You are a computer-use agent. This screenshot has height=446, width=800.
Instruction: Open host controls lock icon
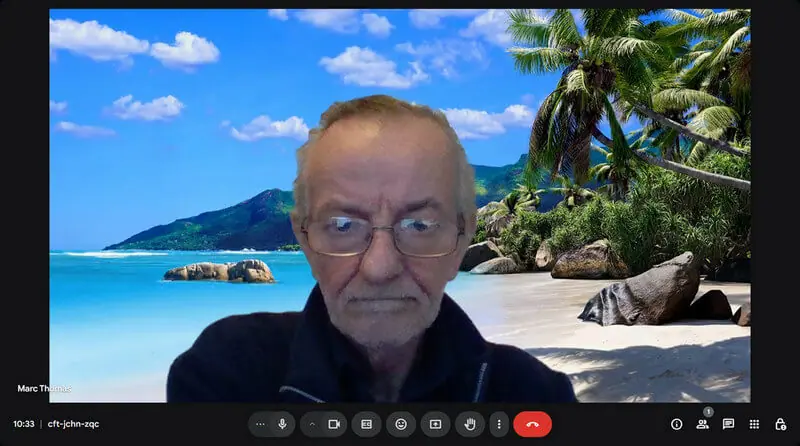pyautogui.click(x=780, y=424)
